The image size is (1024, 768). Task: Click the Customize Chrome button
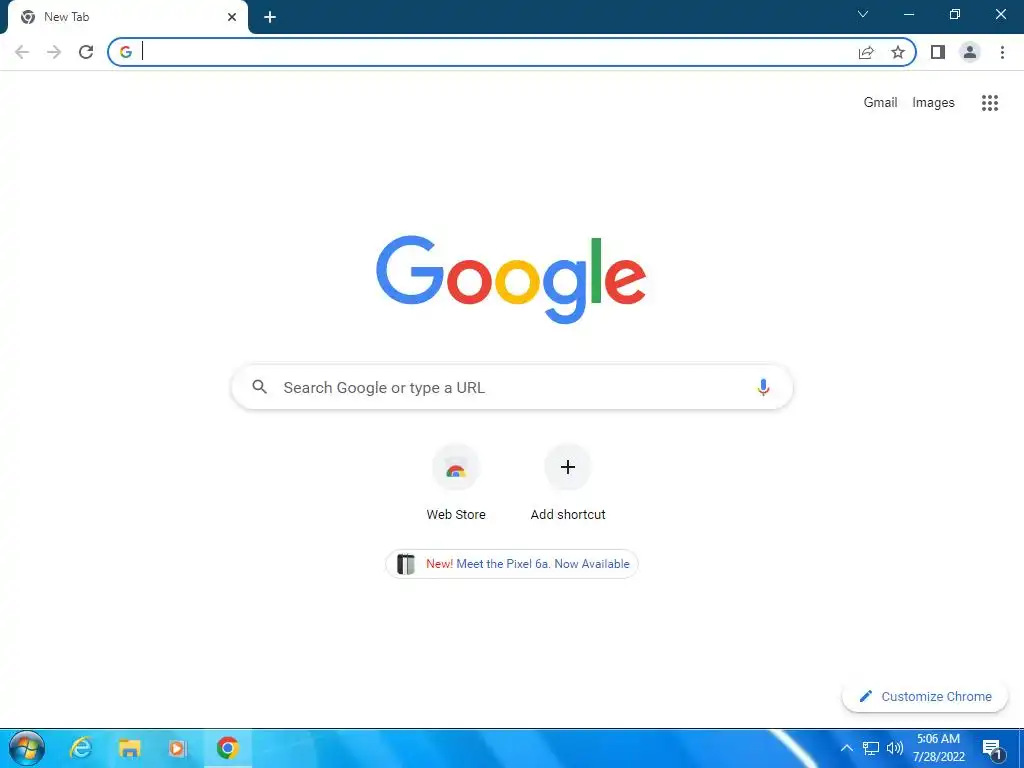coord(925,696)
